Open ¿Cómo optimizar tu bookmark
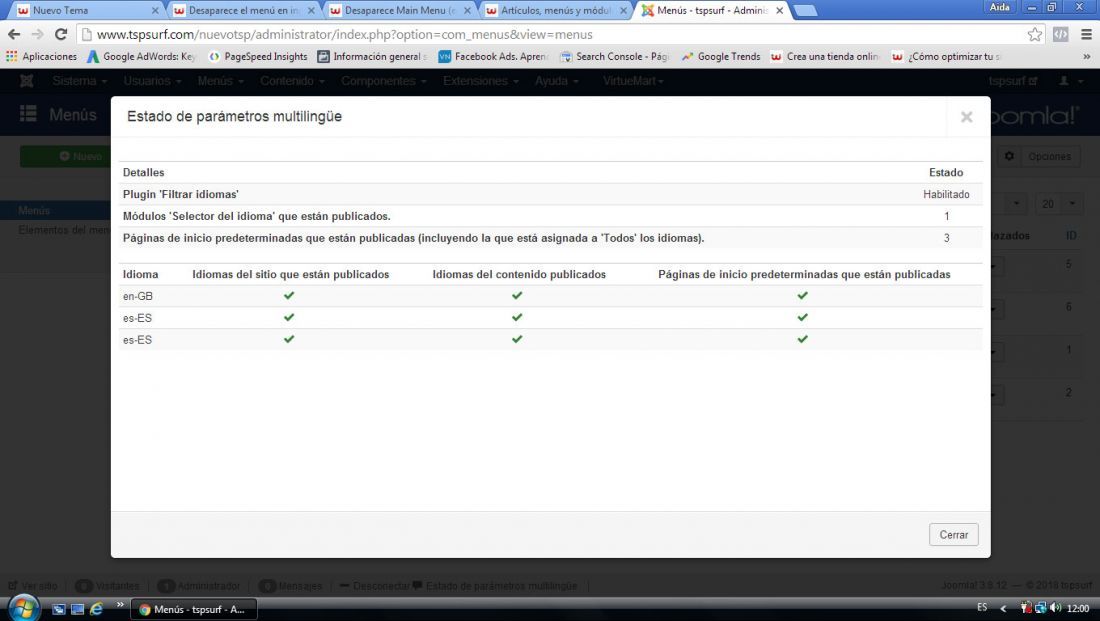 [x=946, y=56]
